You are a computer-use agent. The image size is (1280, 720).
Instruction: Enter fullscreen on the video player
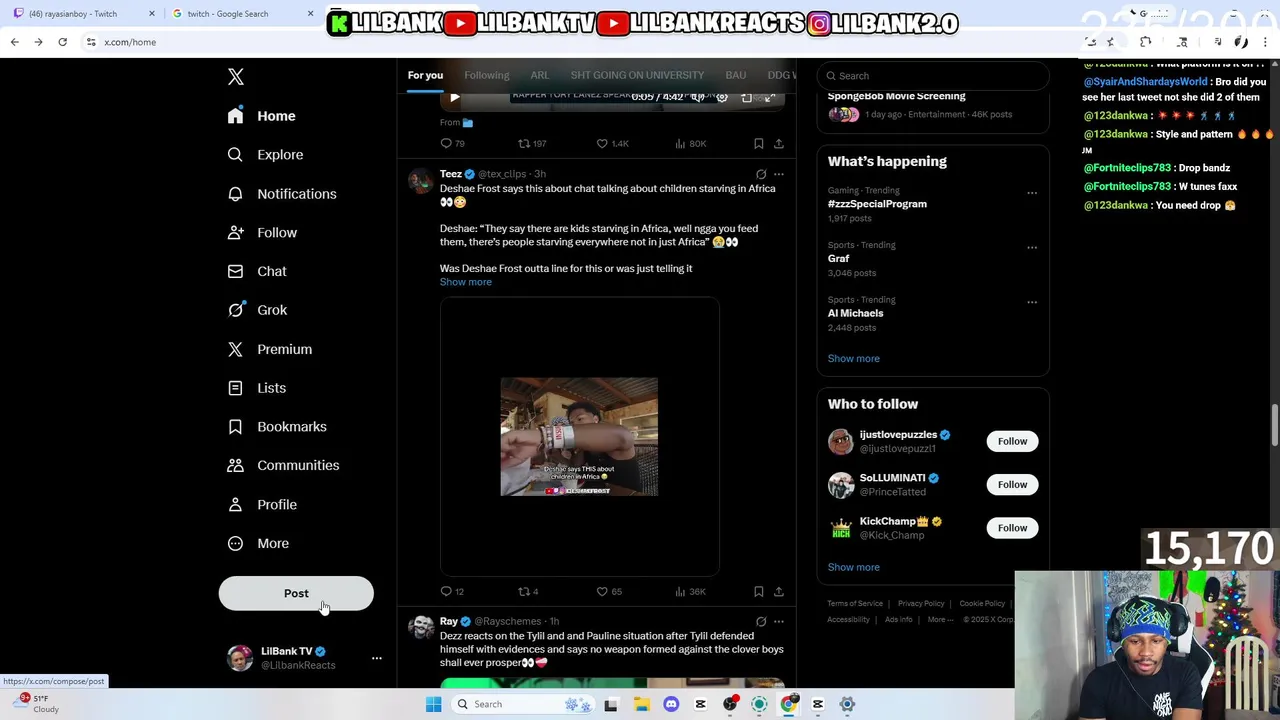point(770,97)
